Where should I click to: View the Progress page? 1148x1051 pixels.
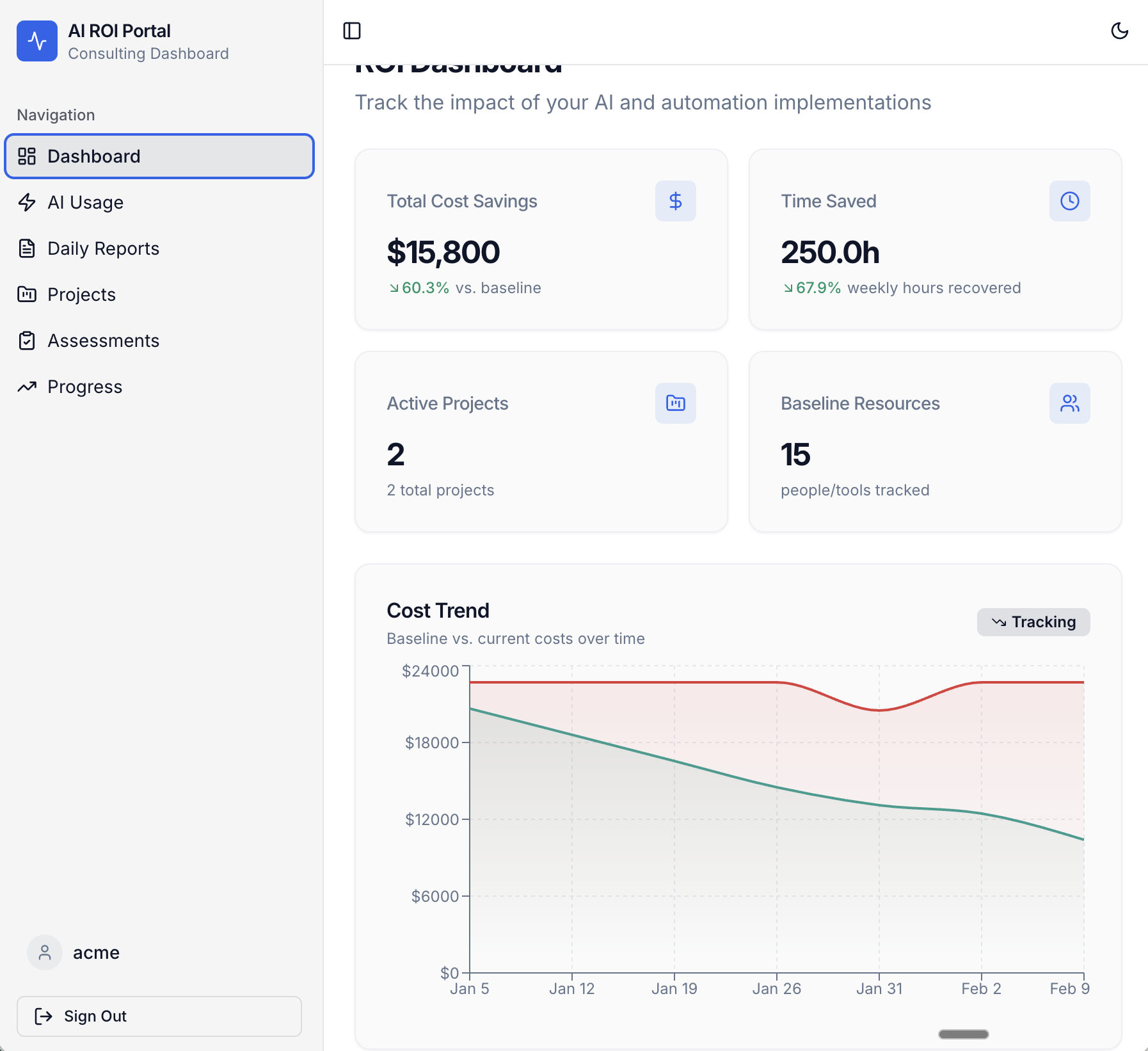point(159,387)
